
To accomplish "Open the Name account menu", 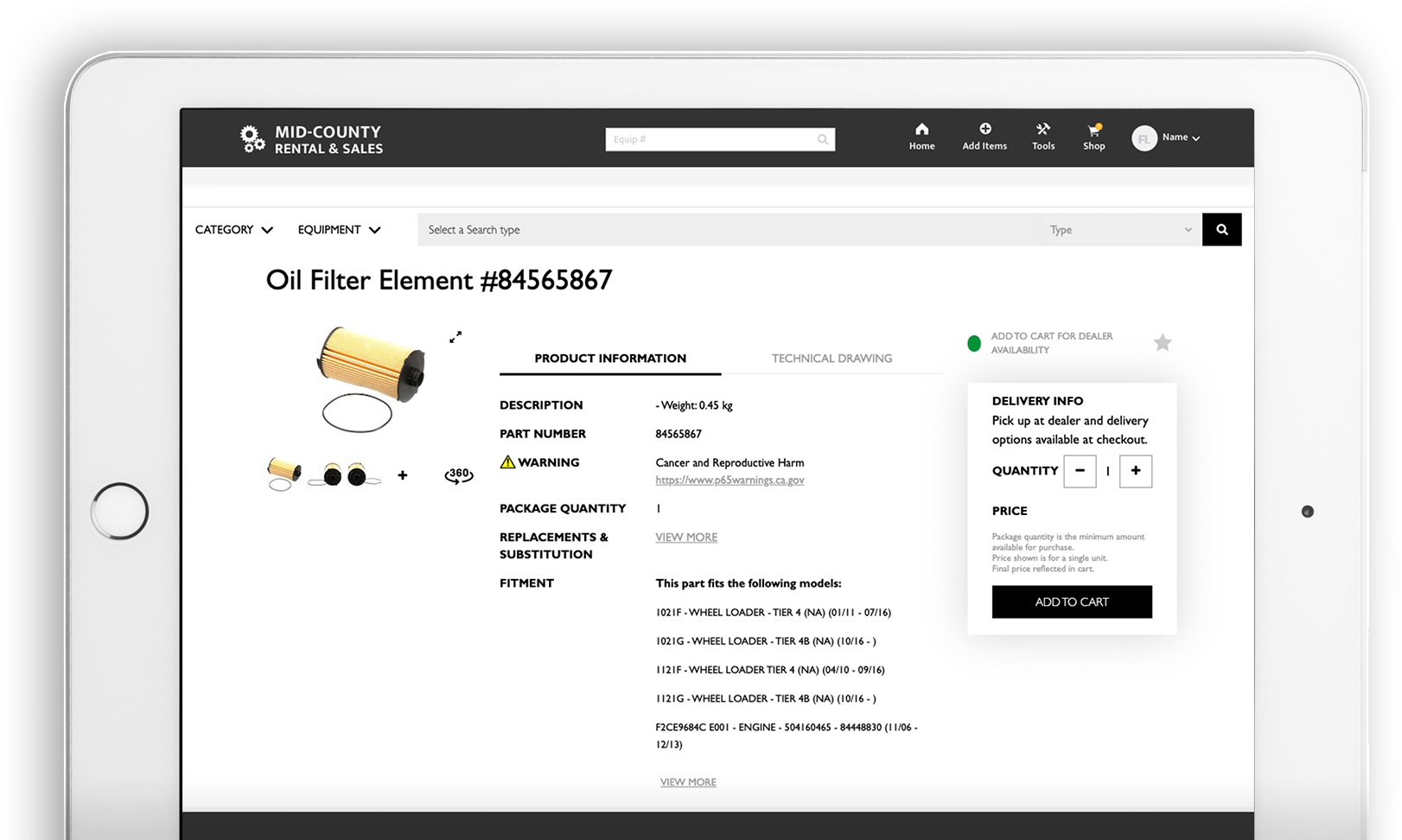I will [x=1176, y=137].
